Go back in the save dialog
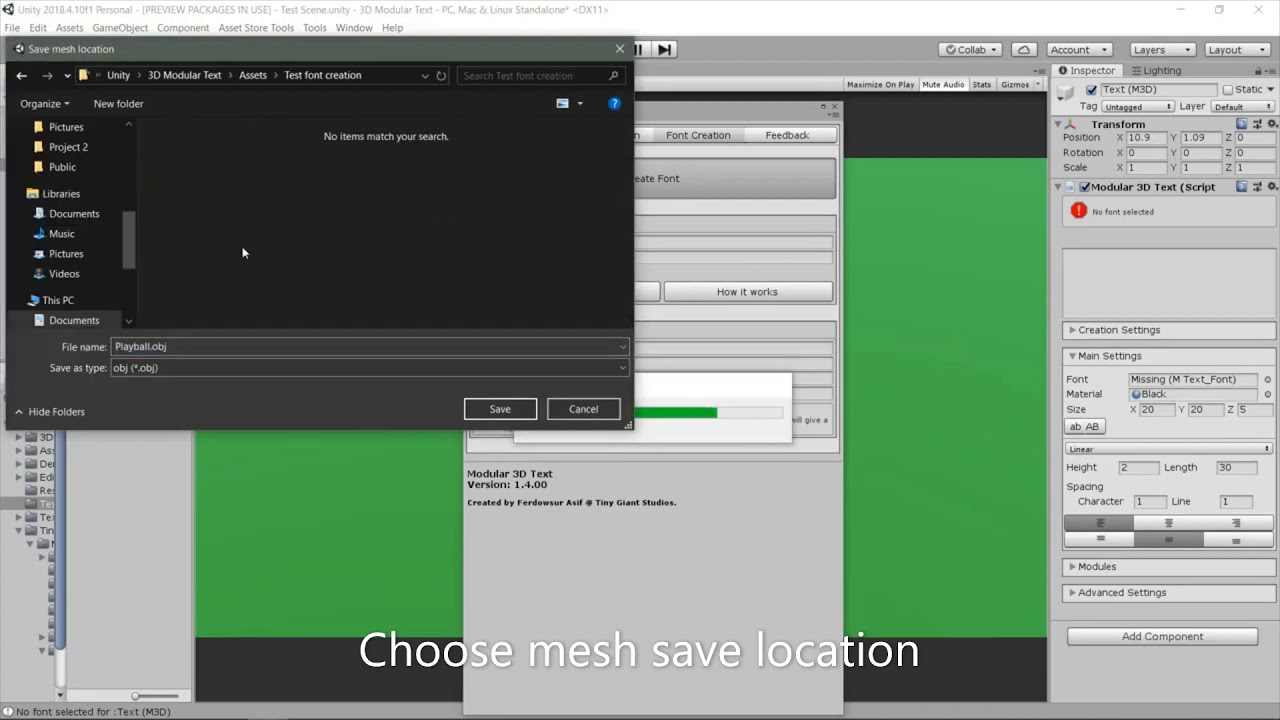Viewport: 1280px width, 720px height. [21, 75]
